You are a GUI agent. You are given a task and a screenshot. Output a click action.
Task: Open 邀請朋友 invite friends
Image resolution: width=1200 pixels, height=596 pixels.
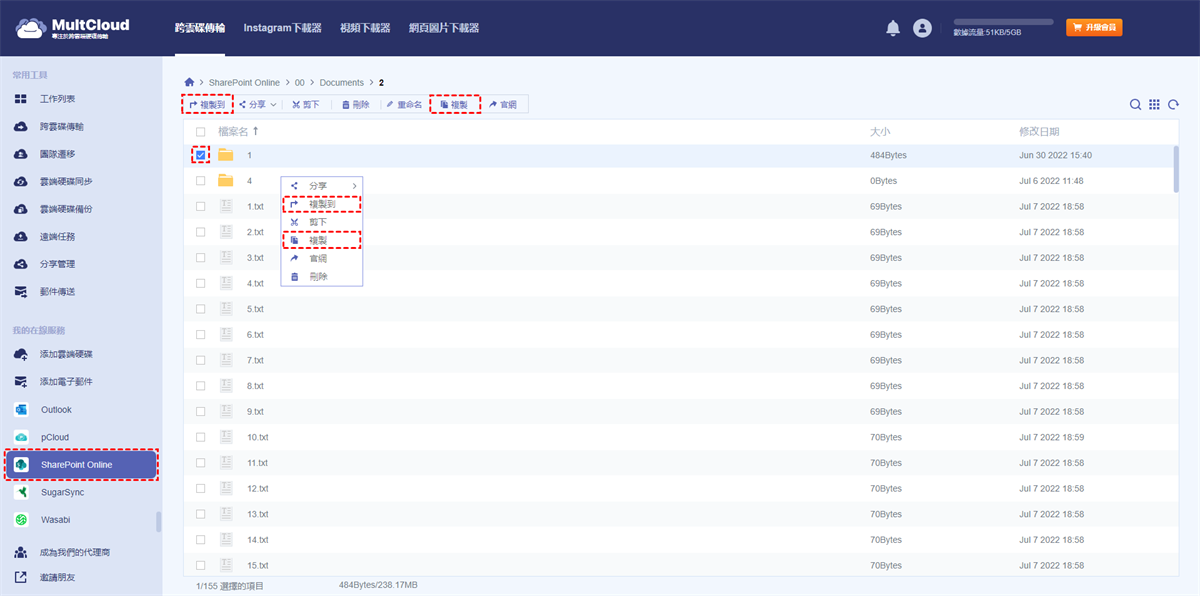[57, 577]
